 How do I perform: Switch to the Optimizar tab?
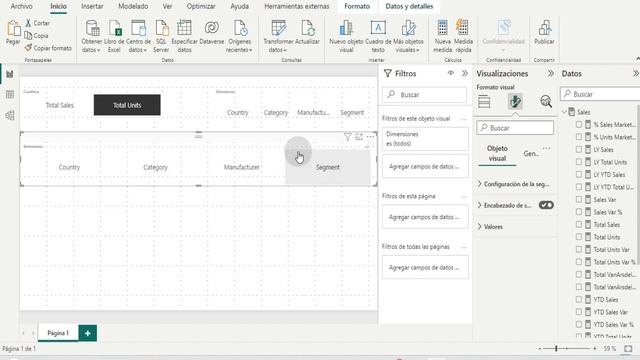pos(201,6)
